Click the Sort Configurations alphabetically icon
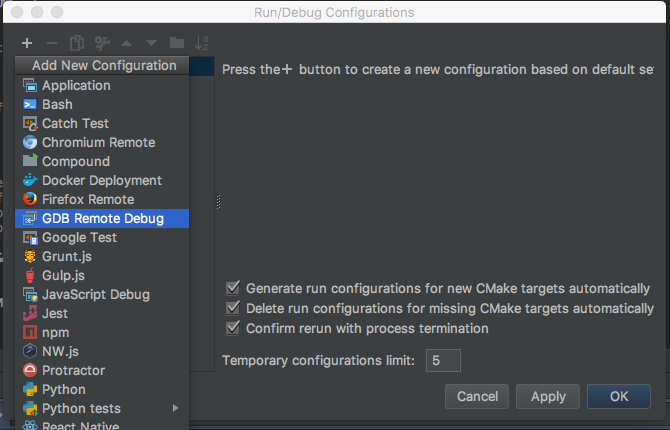The image size is (670, 430). tap(202, 43)
